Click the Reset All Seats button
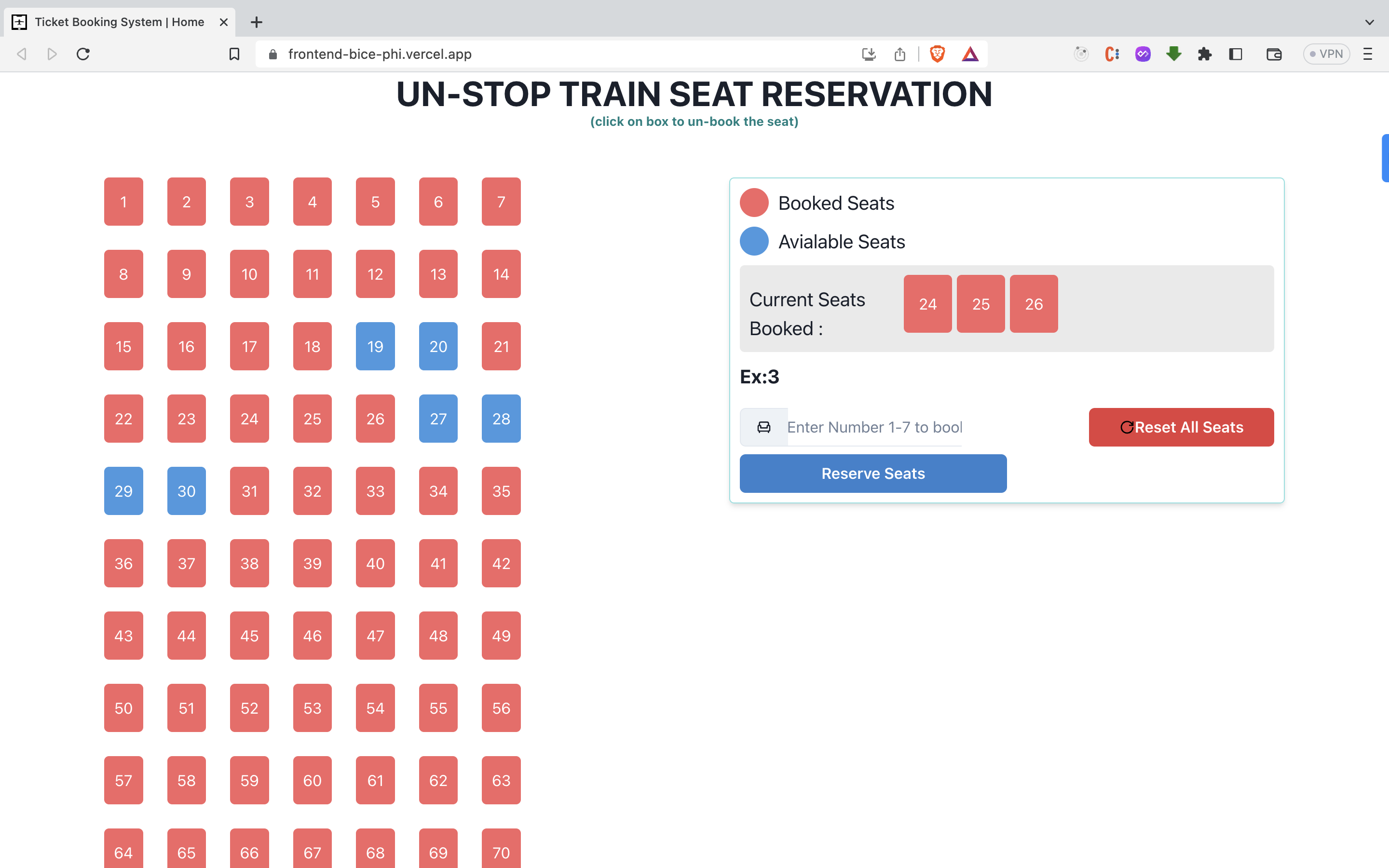This screenshot has height=868, width=1389. coord(1181,427)
